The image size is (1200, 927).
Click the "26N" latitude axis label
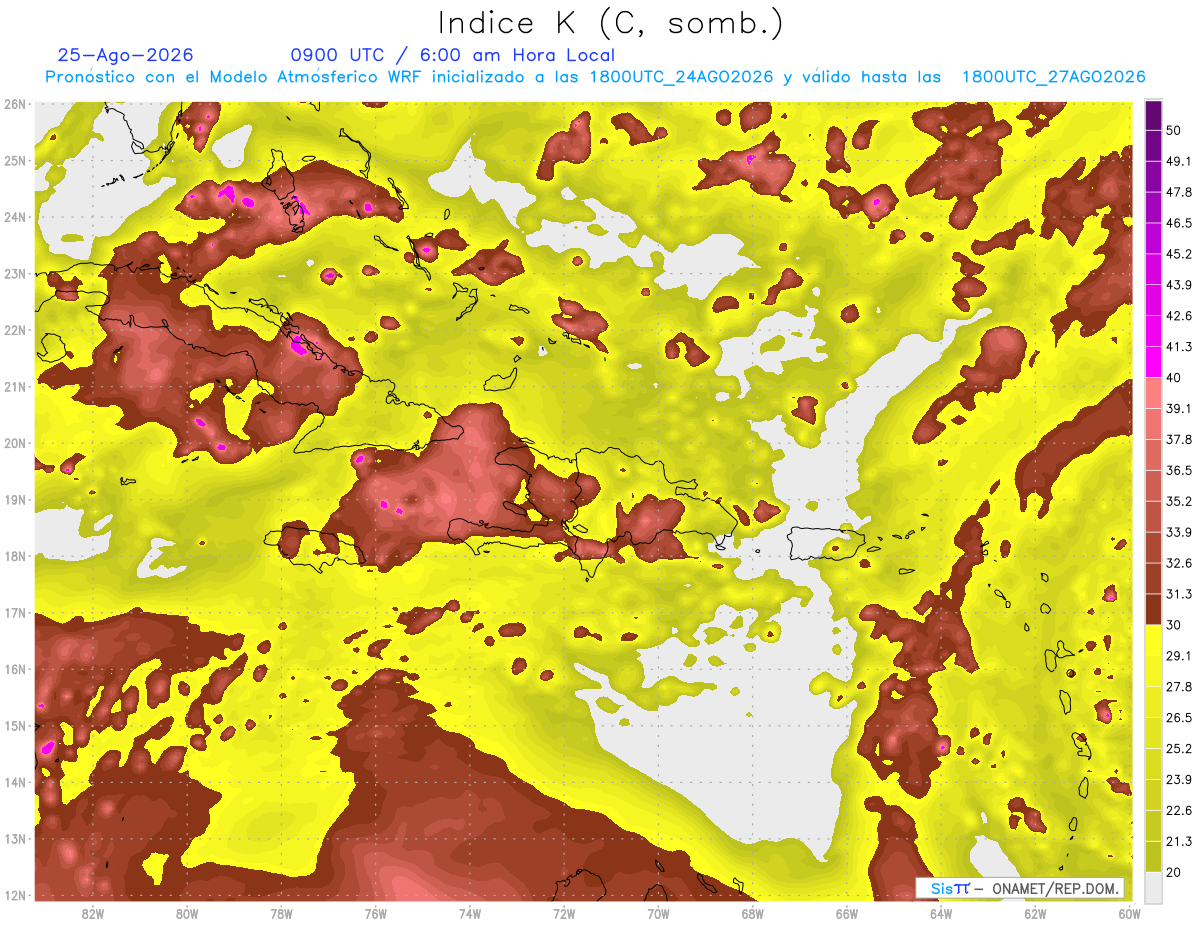(14, 104)
